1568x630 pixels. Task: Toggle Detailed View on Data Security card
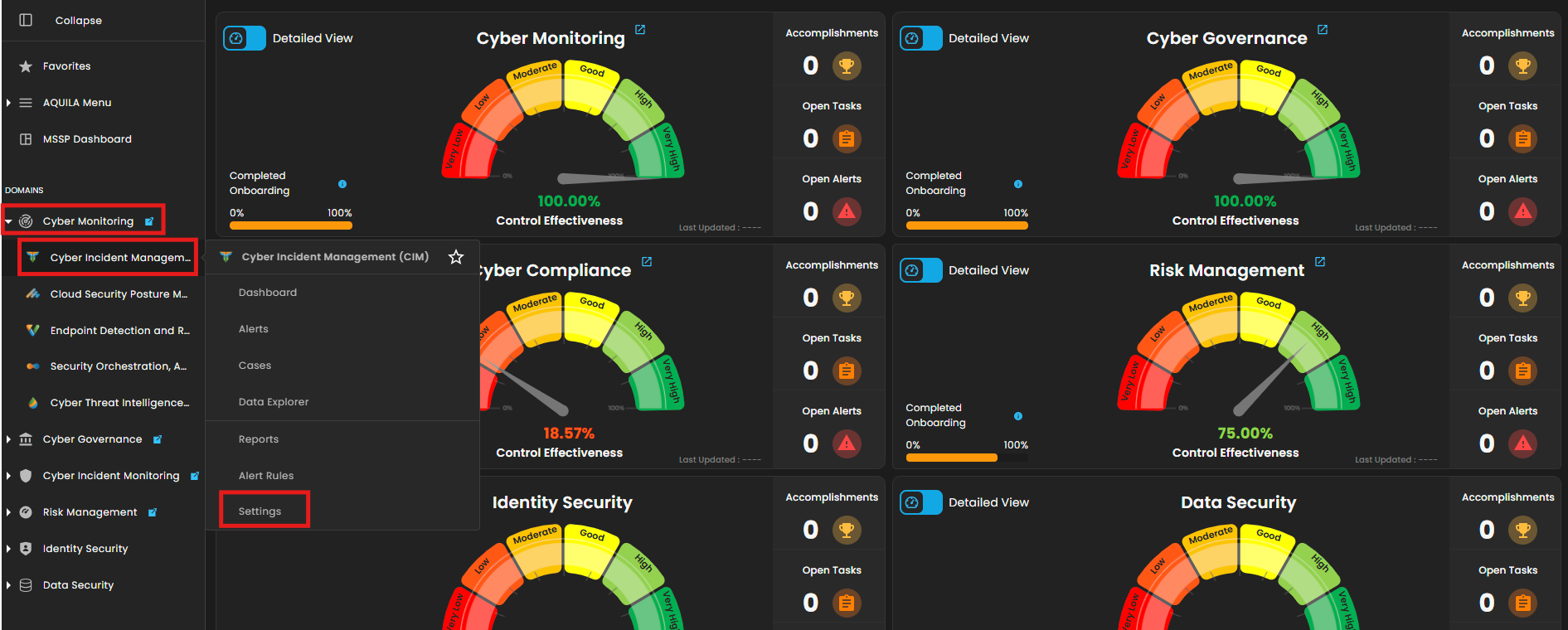[x=921, y=502]
